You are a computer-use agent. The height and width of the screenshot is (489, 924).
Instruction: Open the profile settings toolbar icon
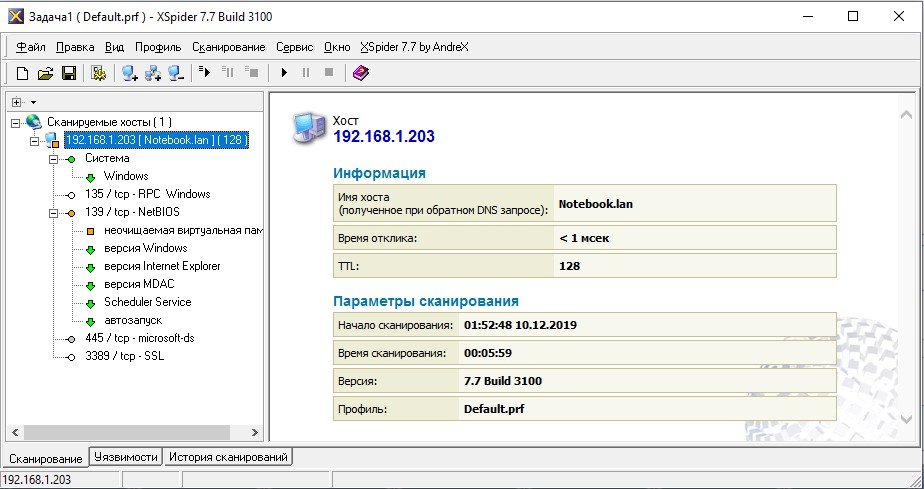(98, 73)
